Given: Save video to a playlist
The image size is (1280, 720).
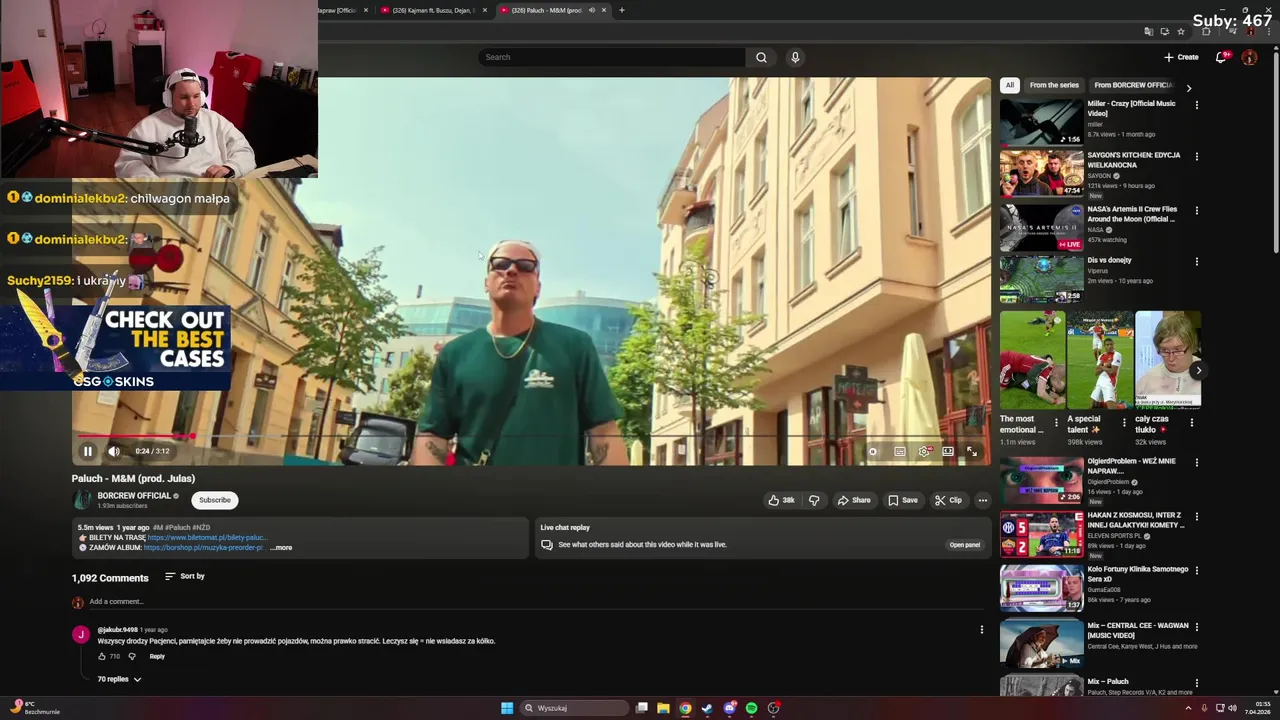Looking at the screenshot, I should [x=903, y=500].
